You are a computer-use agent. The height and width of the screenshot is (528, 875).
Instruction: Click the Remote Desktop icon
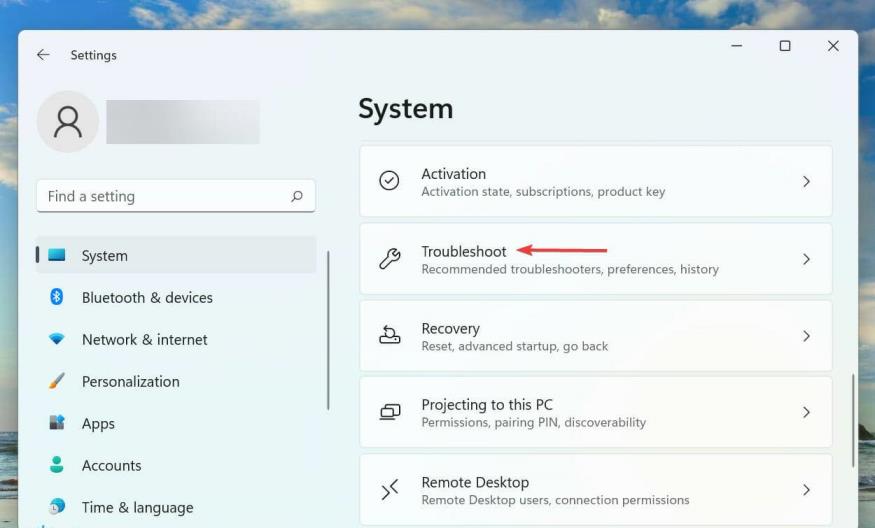point(390,489)
